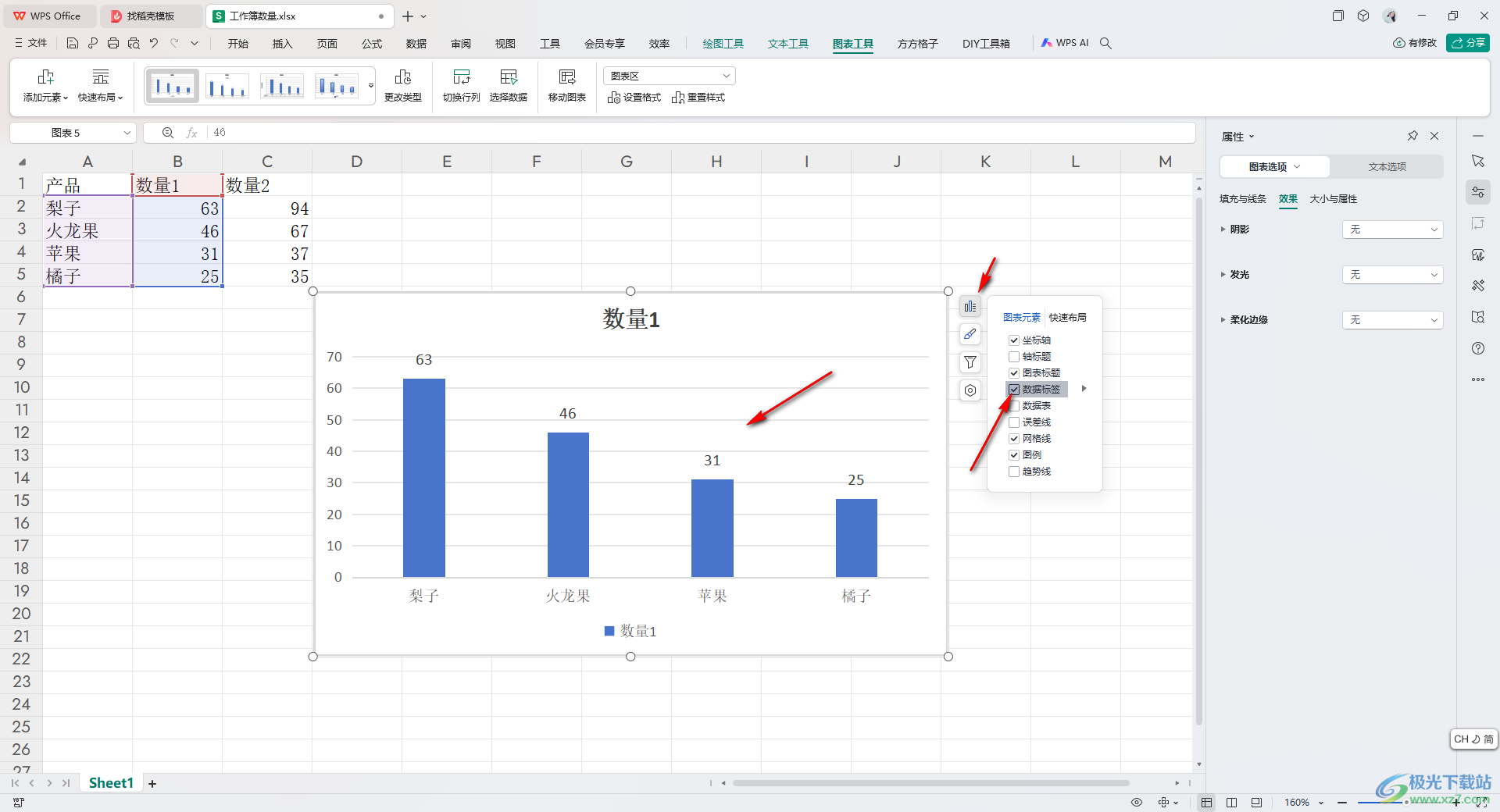1500x812 pixels.
Task: Open the 阴影 shadow dropdown
Action: coord(1392,230)
